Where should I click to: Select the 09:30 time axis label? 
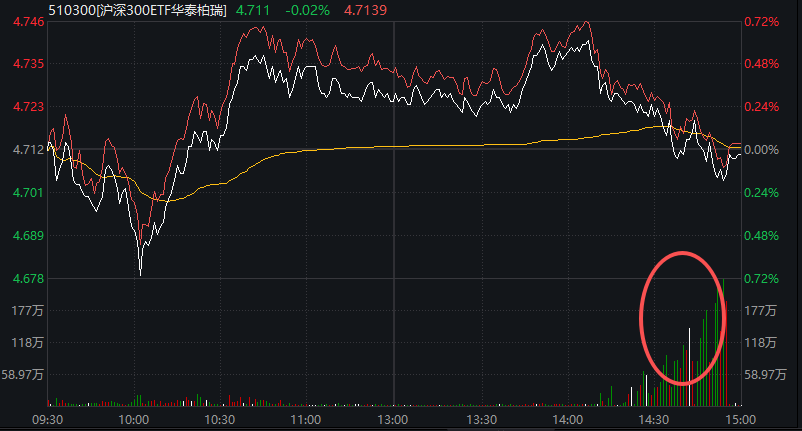click(47, 420)
